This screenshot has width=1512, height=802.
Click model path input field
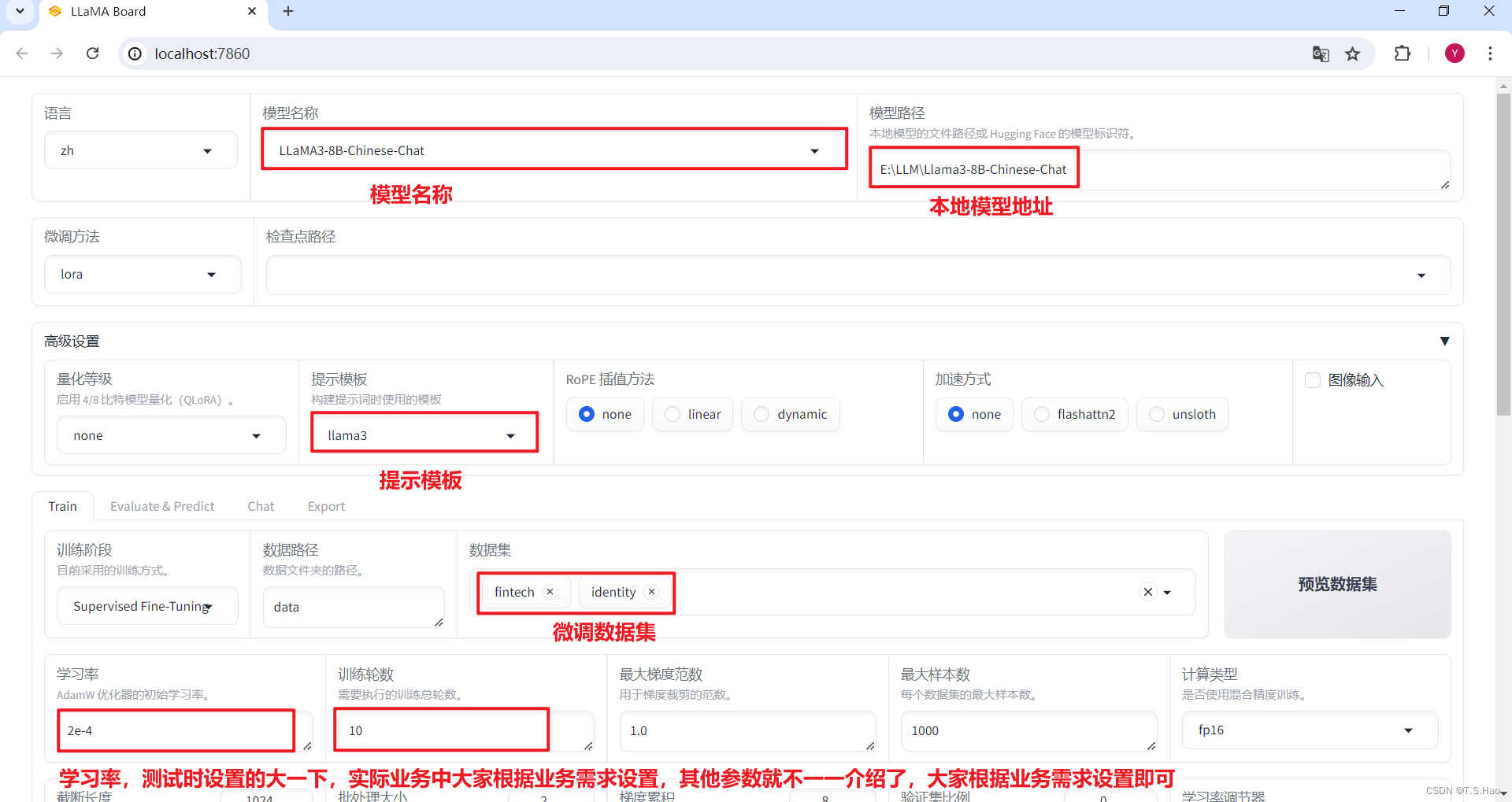pyautogui.click(x=1159, y=169)
